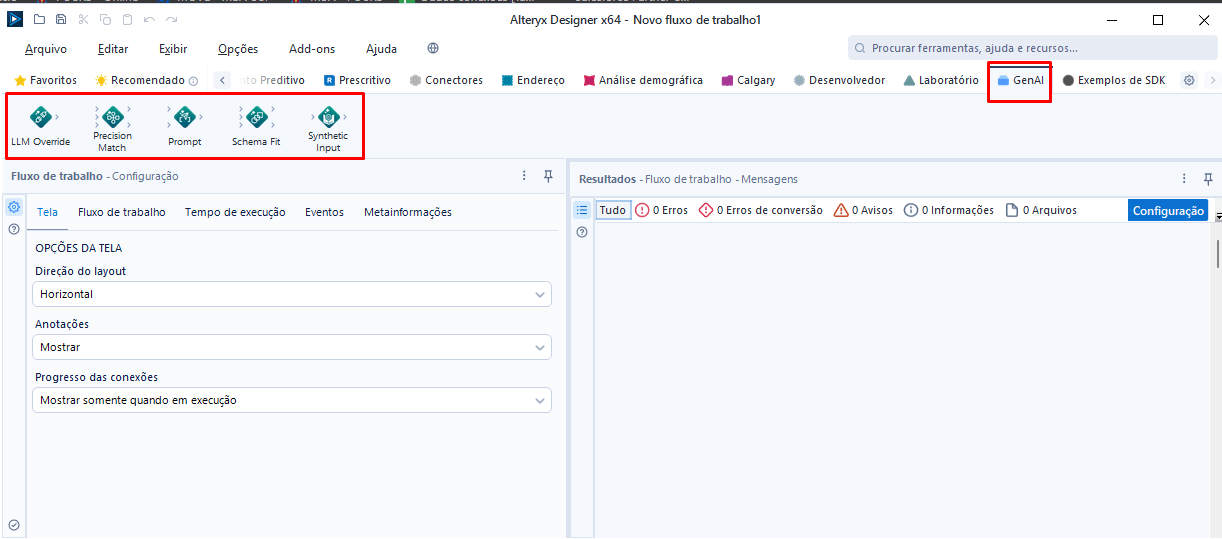
Task: Click the save workflow icon
Action: coord(61,20)
